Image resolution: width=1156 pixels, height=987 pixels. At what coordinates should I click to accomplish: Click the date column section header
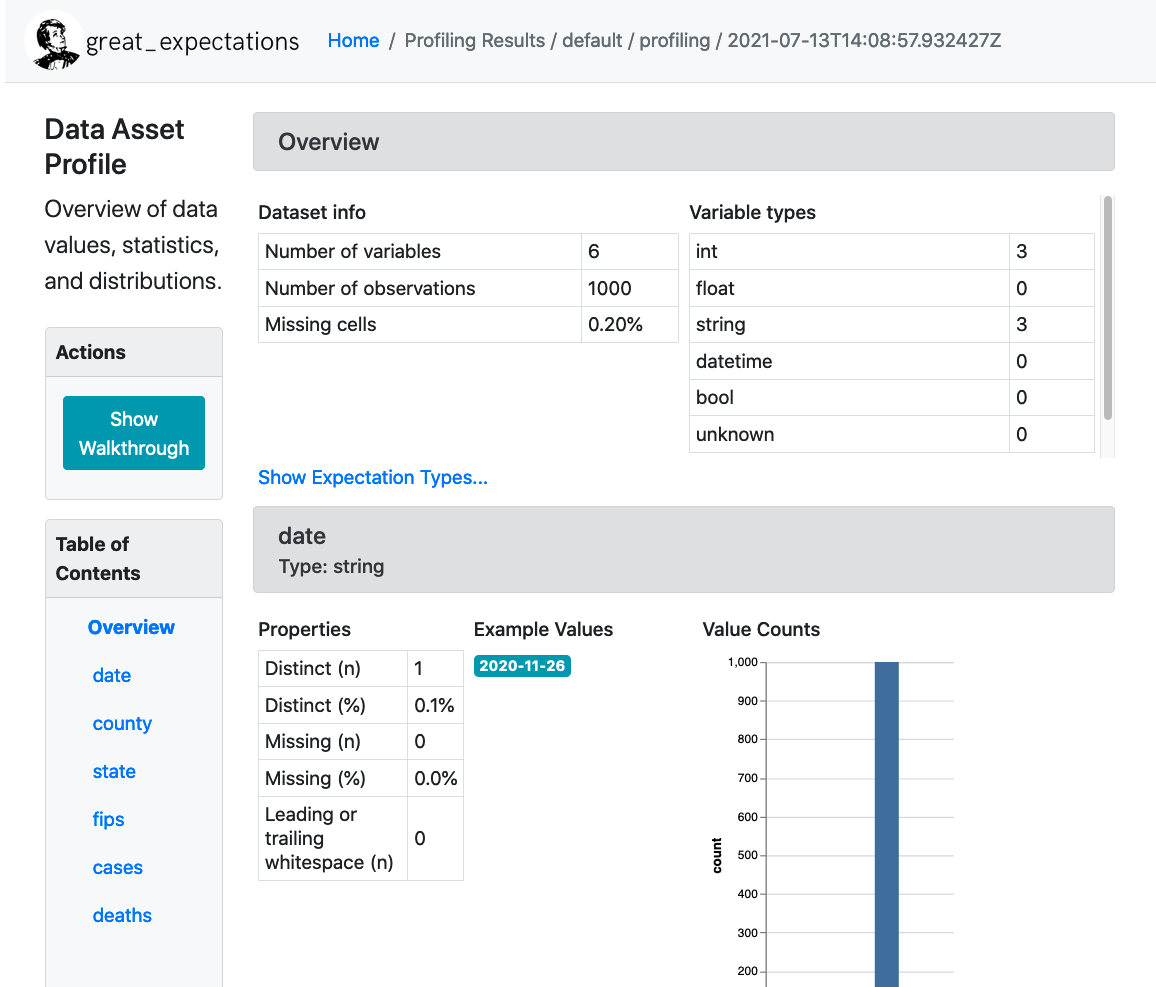point(683,549)
